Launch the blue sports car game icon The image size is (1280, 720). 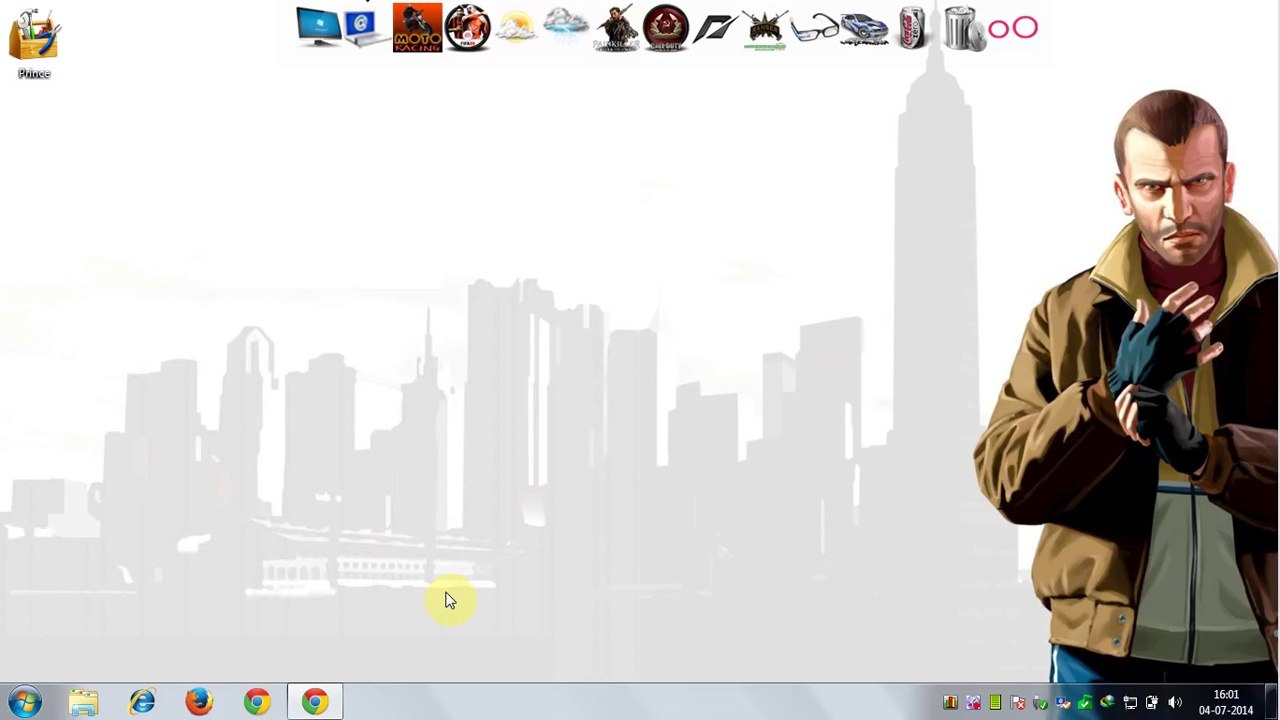tap(864, 28)
